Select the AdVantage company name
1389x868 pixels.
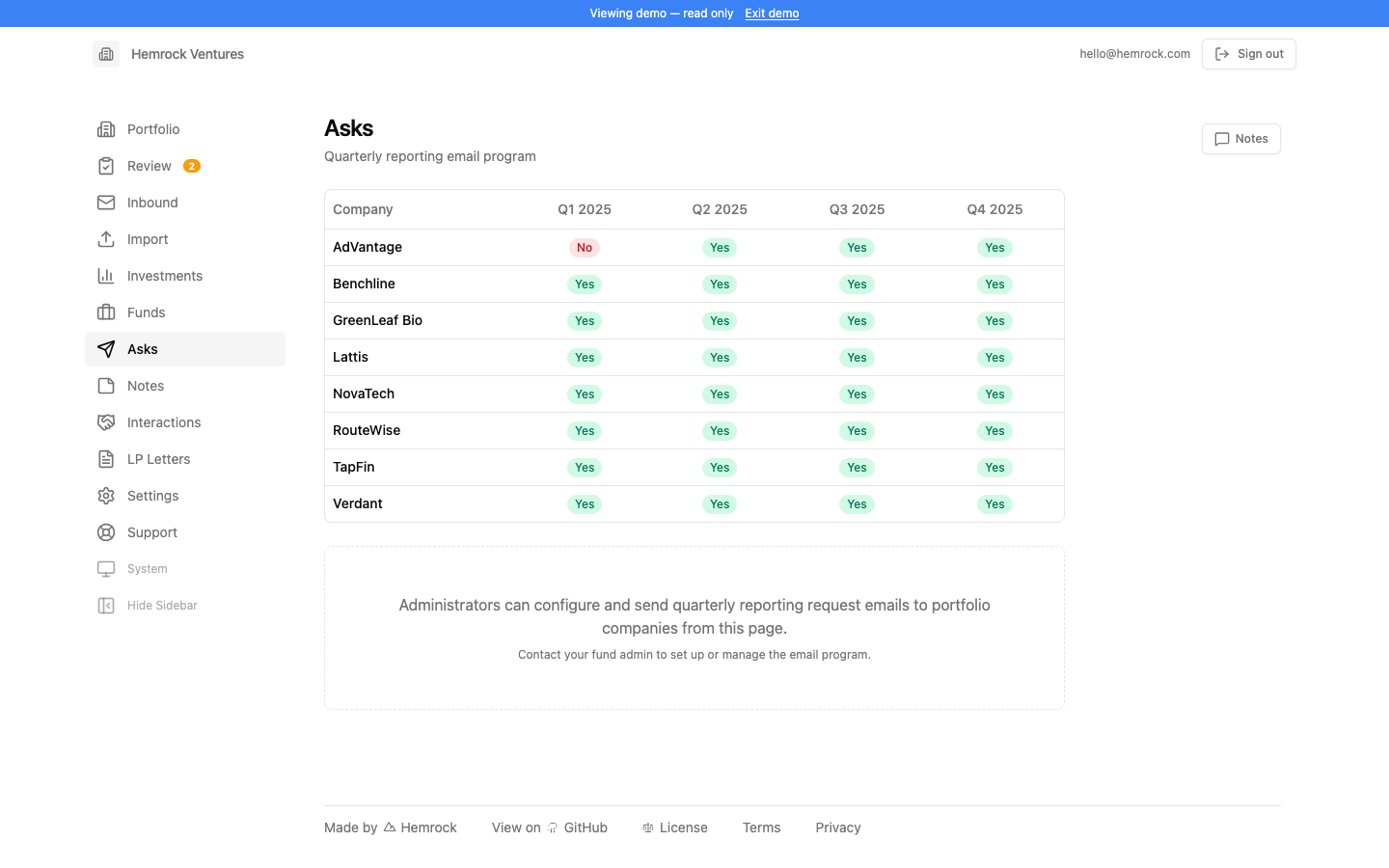pyautogui.click(x=368, y=247)
